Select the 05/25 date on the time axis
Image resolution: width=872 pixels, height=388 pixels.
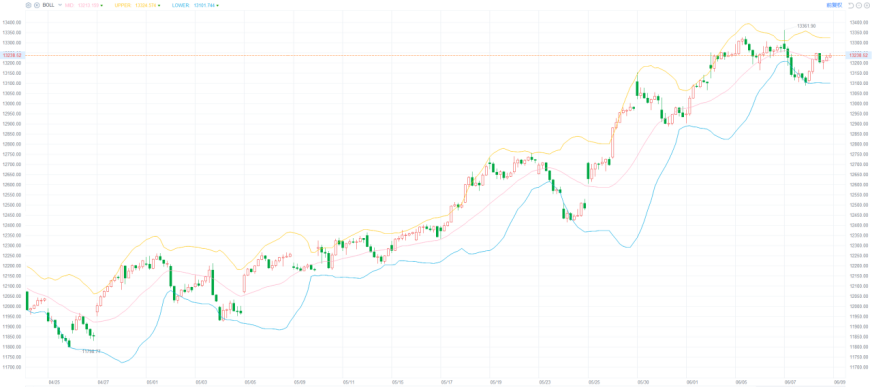(x=594, y=382)
